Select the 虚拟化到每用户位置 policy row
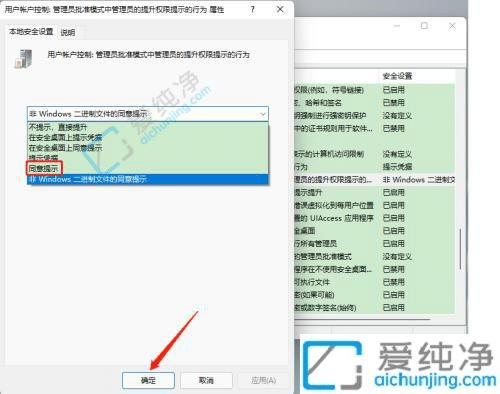The image size is (500, 394). (x=374, y=205)
